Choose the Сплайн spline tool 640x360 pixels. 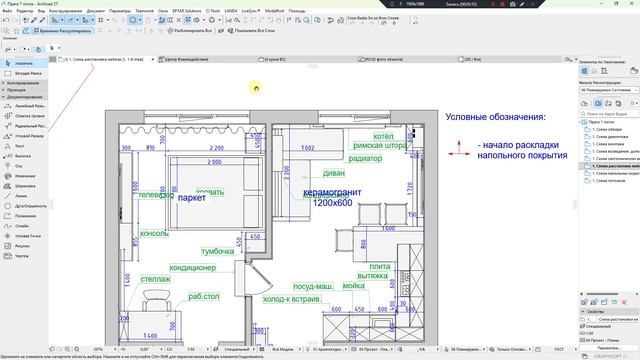coord(24,226)
